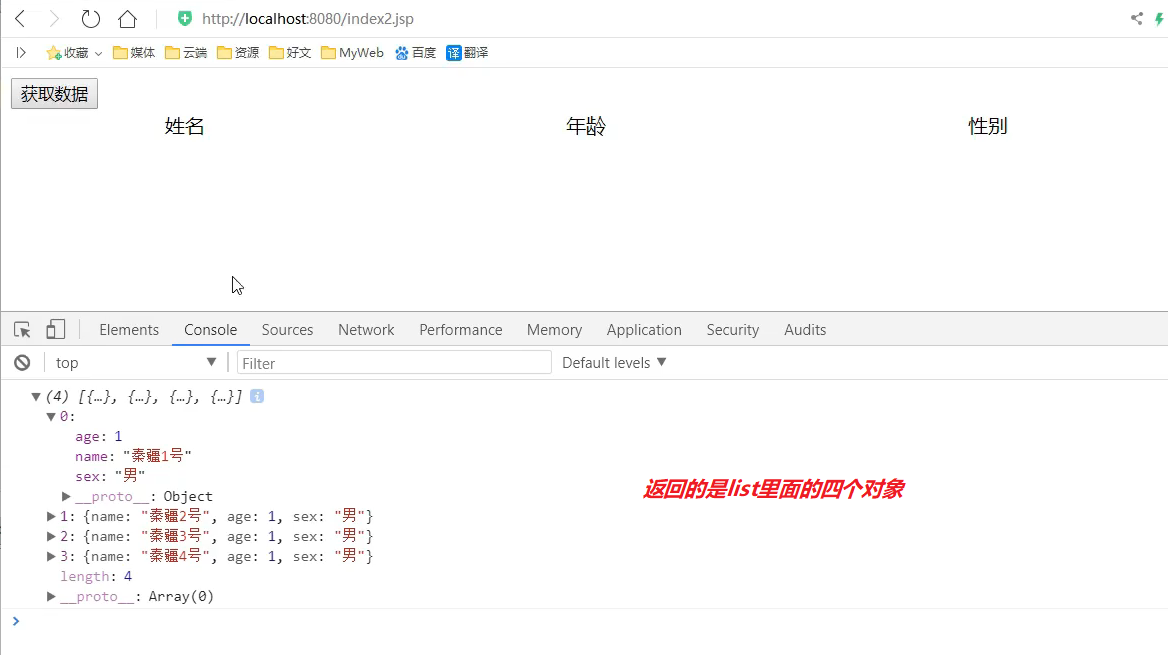1168x655 pixels.
Task: Open Baidu from the favorites bar
Action: click(414, 52)
